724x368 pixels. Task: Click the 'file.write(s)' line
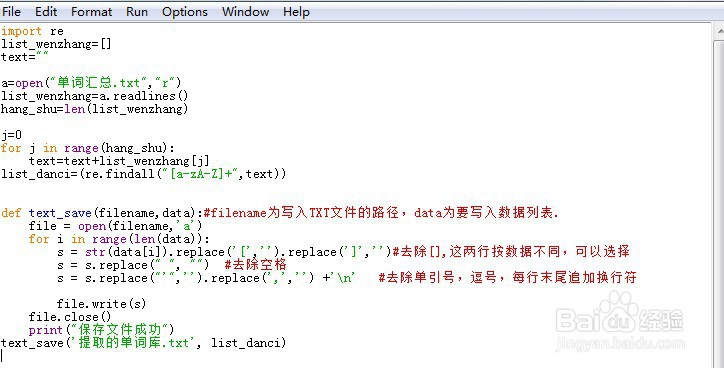coord(101,303)
